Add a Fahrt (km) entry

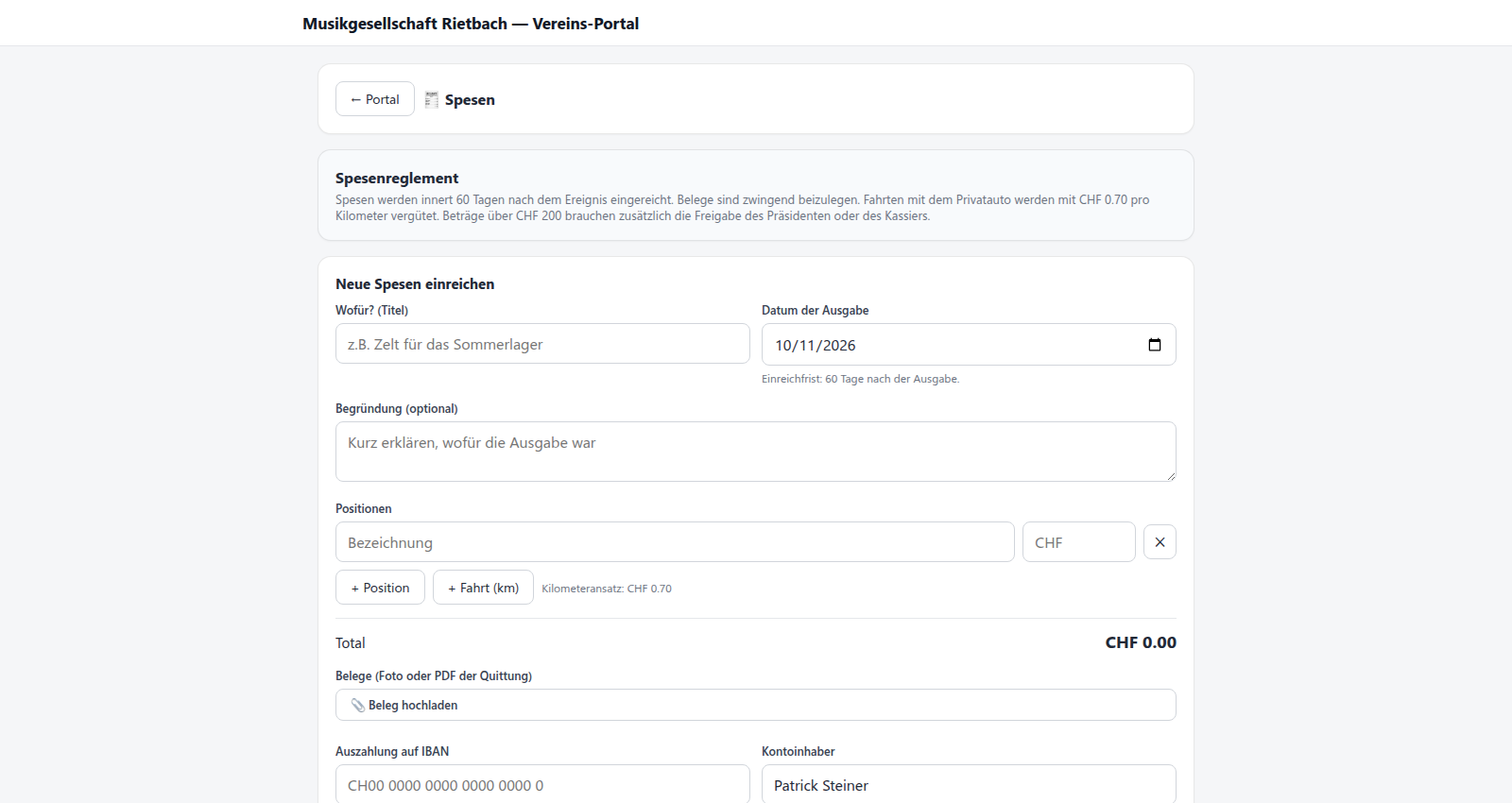click(483, 588)
